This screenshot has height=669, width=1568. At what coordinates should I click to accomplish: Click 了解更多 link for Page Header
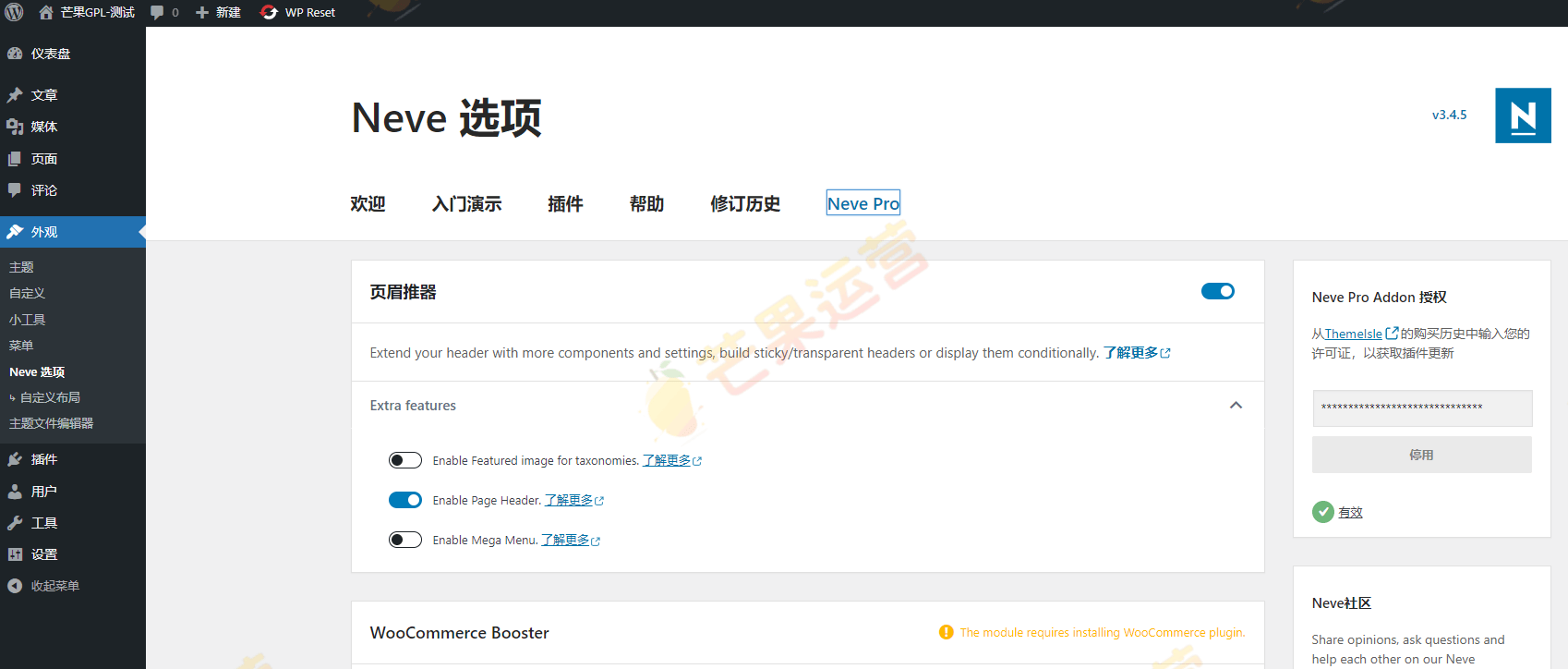(574, 500)
